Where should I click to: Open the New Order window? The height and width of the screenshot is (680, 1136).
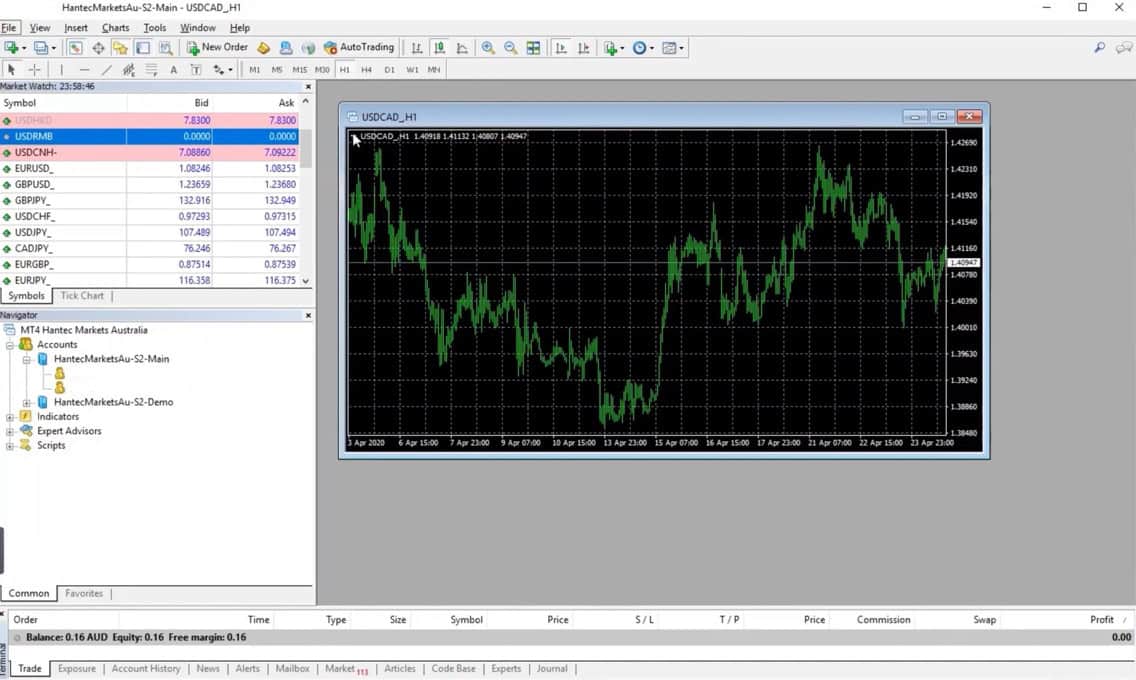point(218,47)
